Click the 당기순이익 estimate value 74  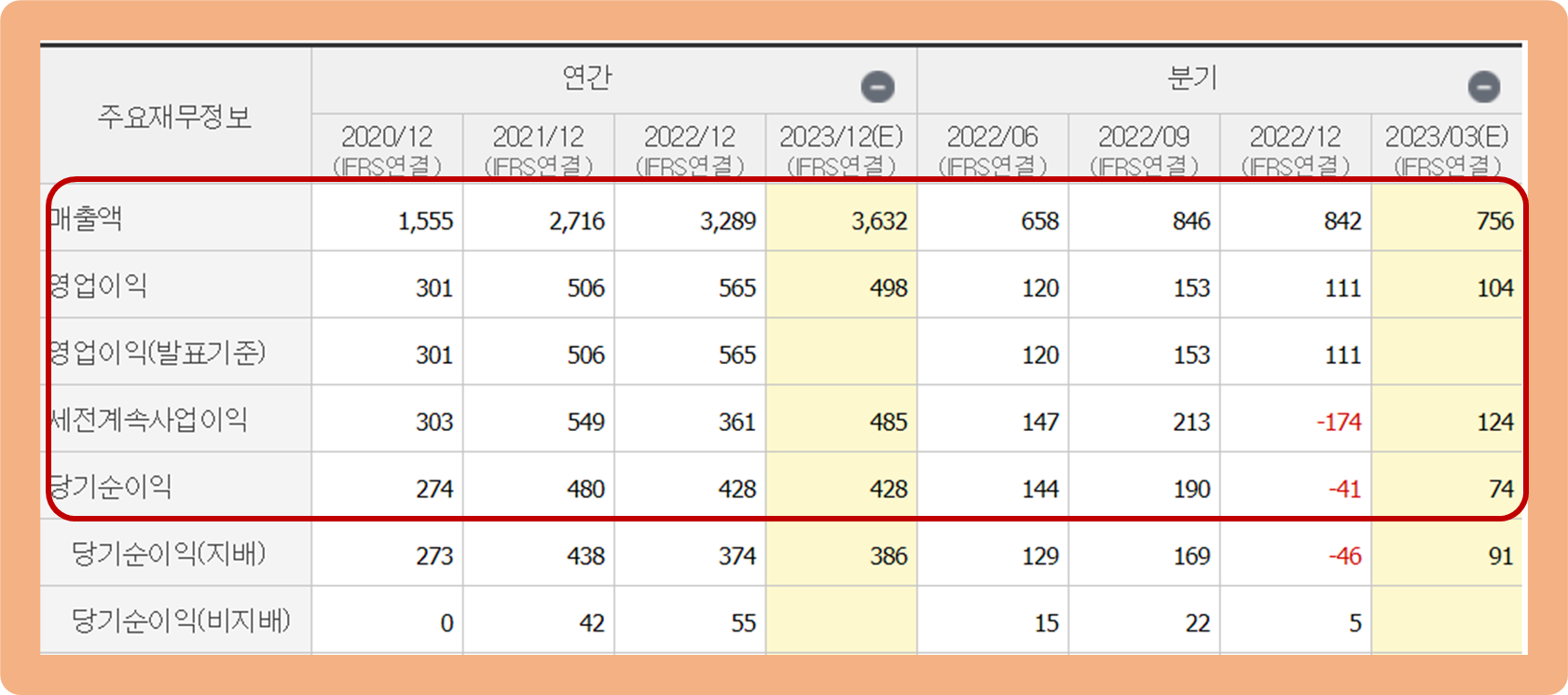(1501, 491)
